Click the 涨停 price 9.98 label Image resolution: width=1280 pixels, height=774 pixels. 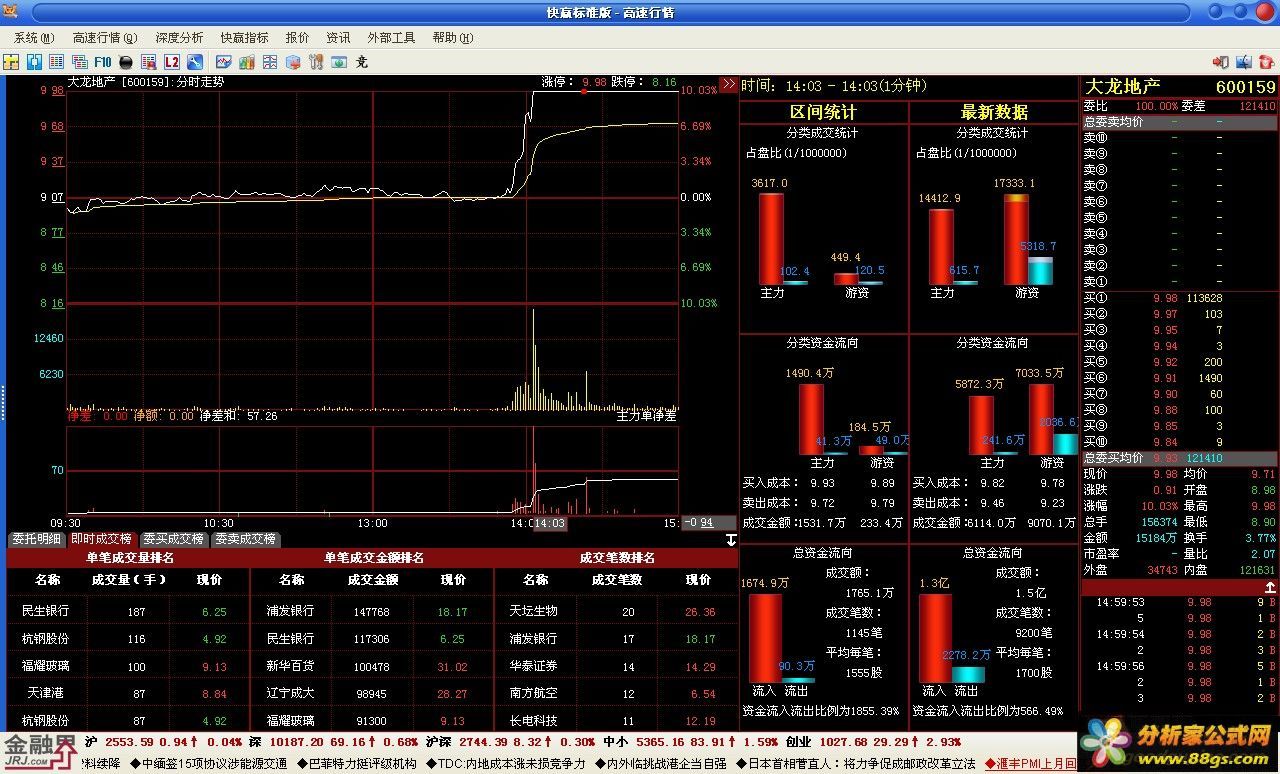[x=574, y=82]
